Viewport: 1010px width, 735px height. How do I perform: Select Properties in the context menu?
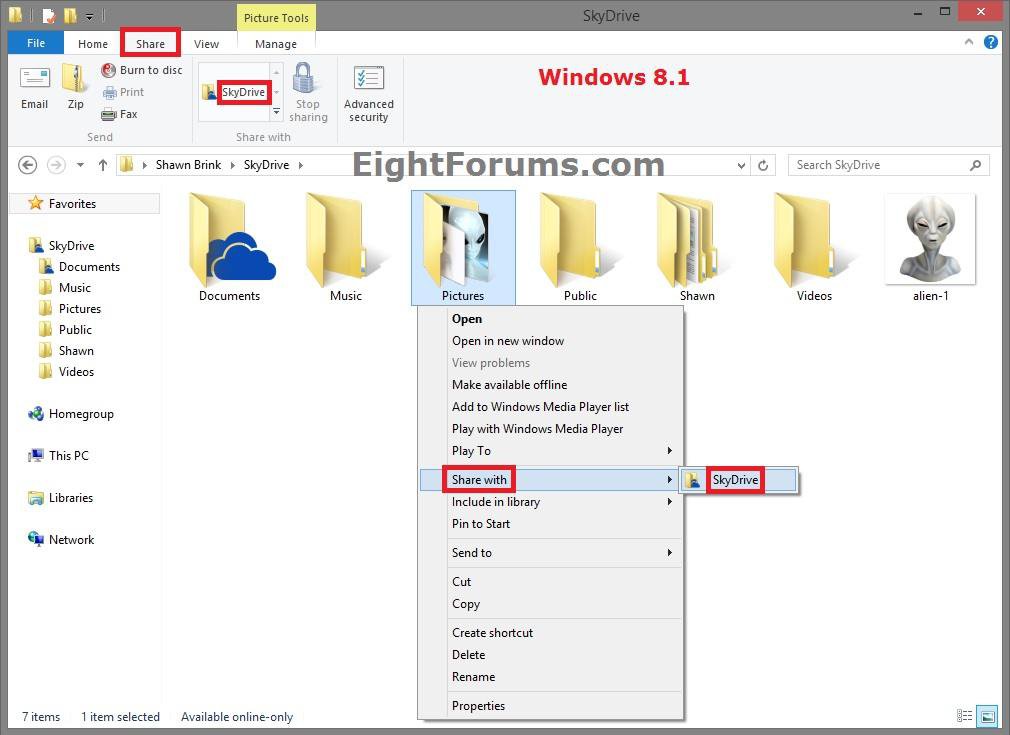coord(478,705)
